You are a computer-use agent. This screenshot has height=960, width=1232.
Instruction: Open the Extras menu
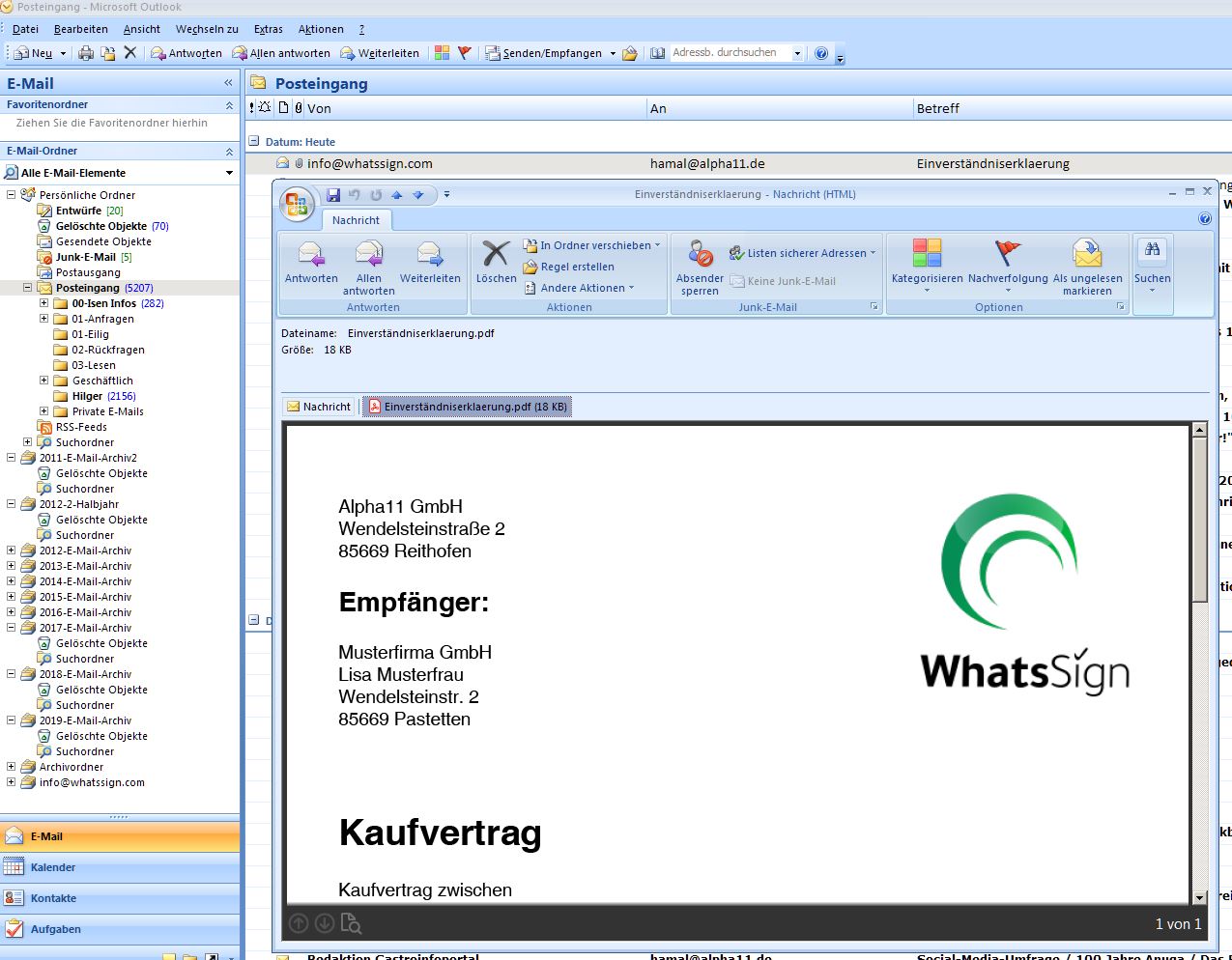[x=269, y=29]
